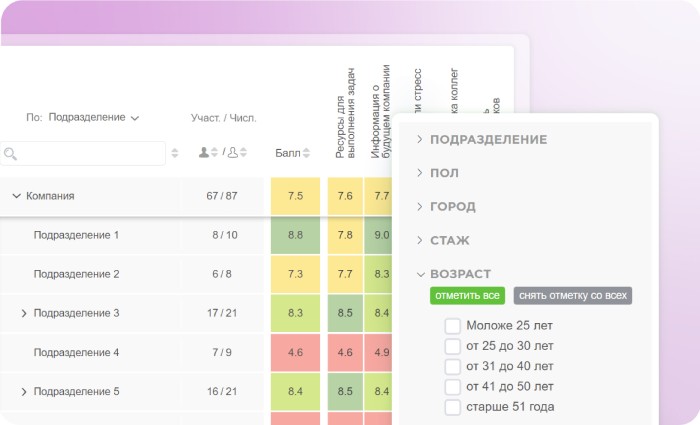Click Подразделение 4 Балл cell 4.6
This screenshot has height=425, width=700.
296,353
